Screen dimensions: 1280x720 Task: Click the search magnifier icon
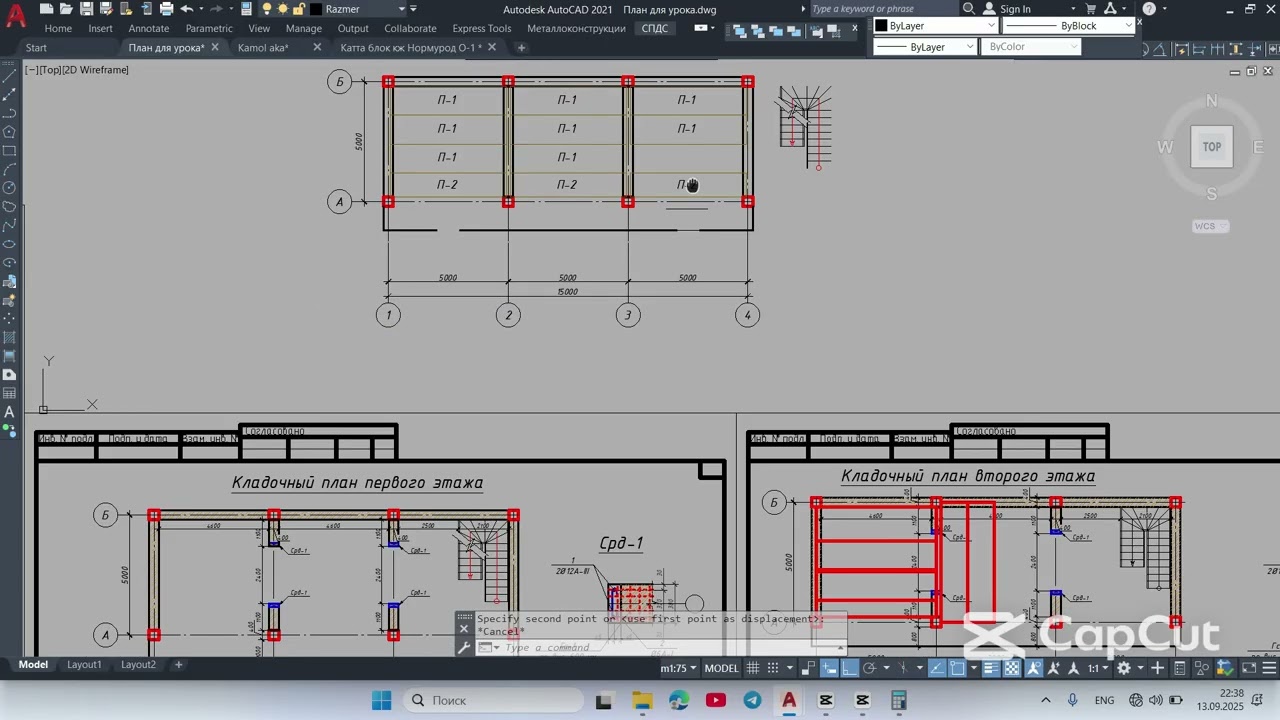click(968, 9)
